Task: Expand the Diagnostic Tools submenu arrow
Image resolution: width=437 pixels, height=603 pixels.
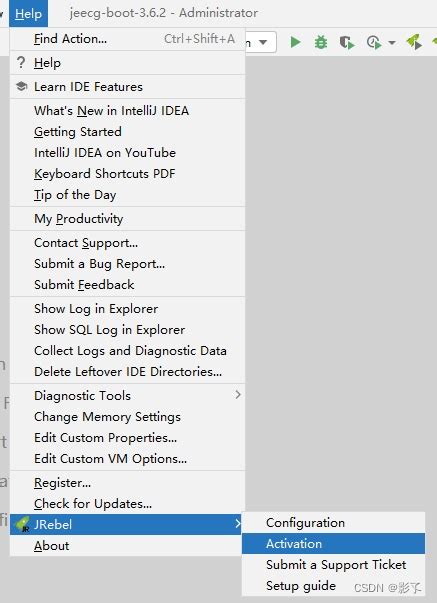Action: click(x=238, y=395)
